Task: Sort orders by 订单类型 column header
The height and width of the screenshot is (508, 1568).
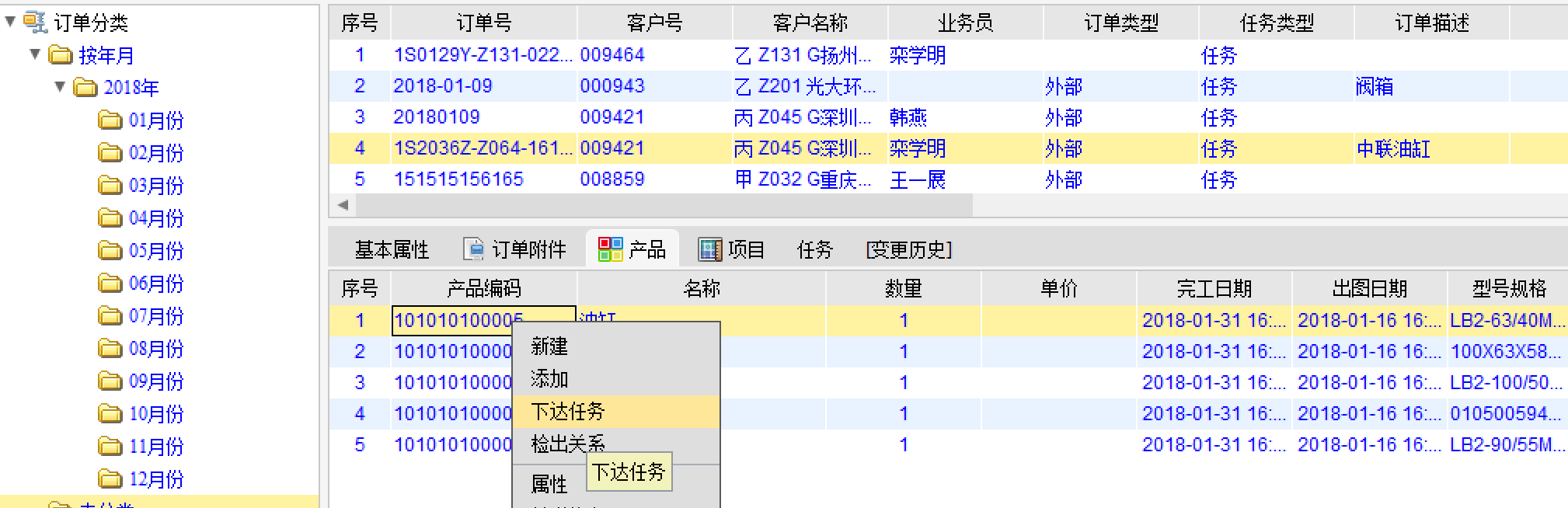Action: tap(1120, 23)
